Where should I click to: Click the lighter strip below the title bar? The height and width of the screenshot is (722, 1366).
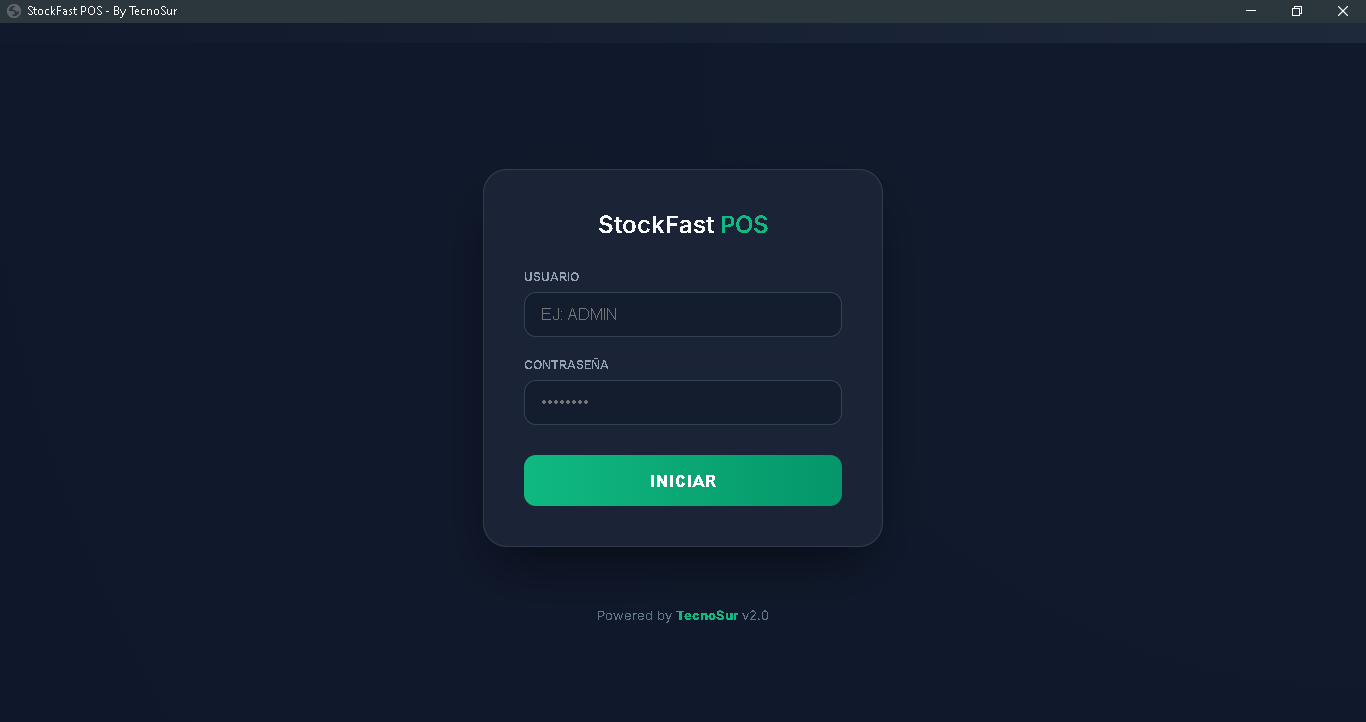click(683, 33)
